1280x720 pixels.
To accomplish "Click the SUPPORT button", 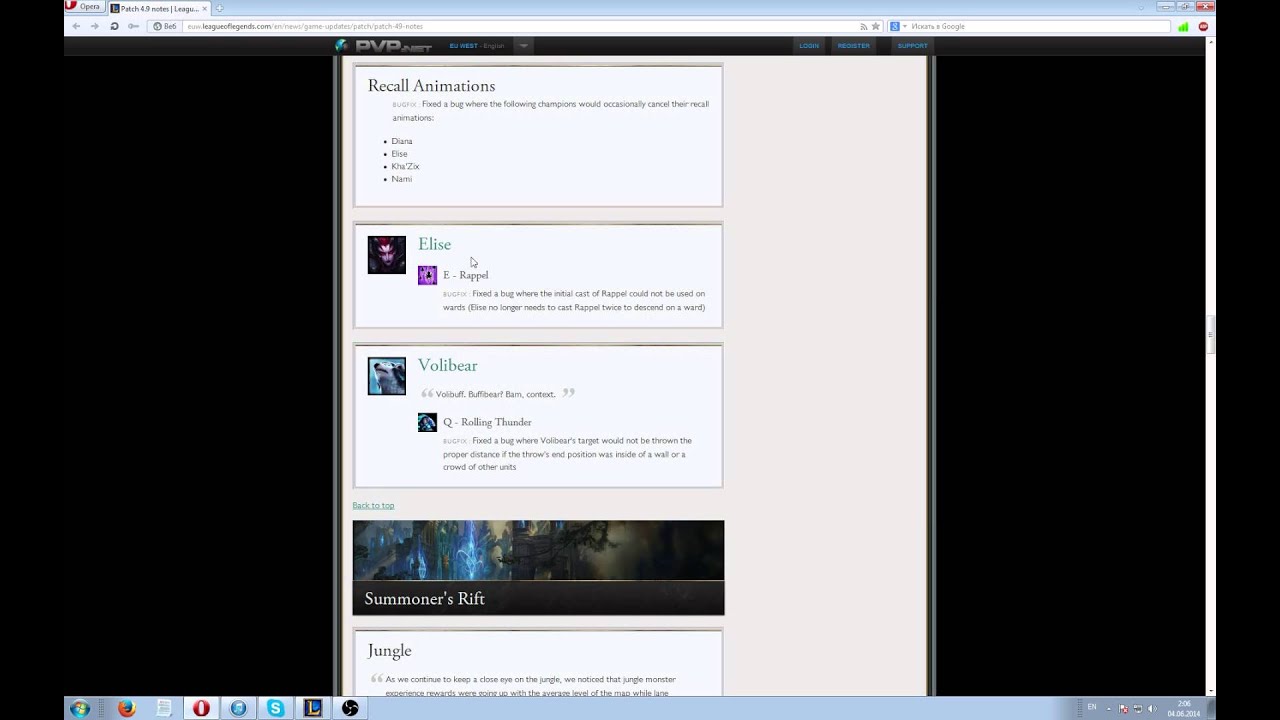I will click(x=912, y=46).
